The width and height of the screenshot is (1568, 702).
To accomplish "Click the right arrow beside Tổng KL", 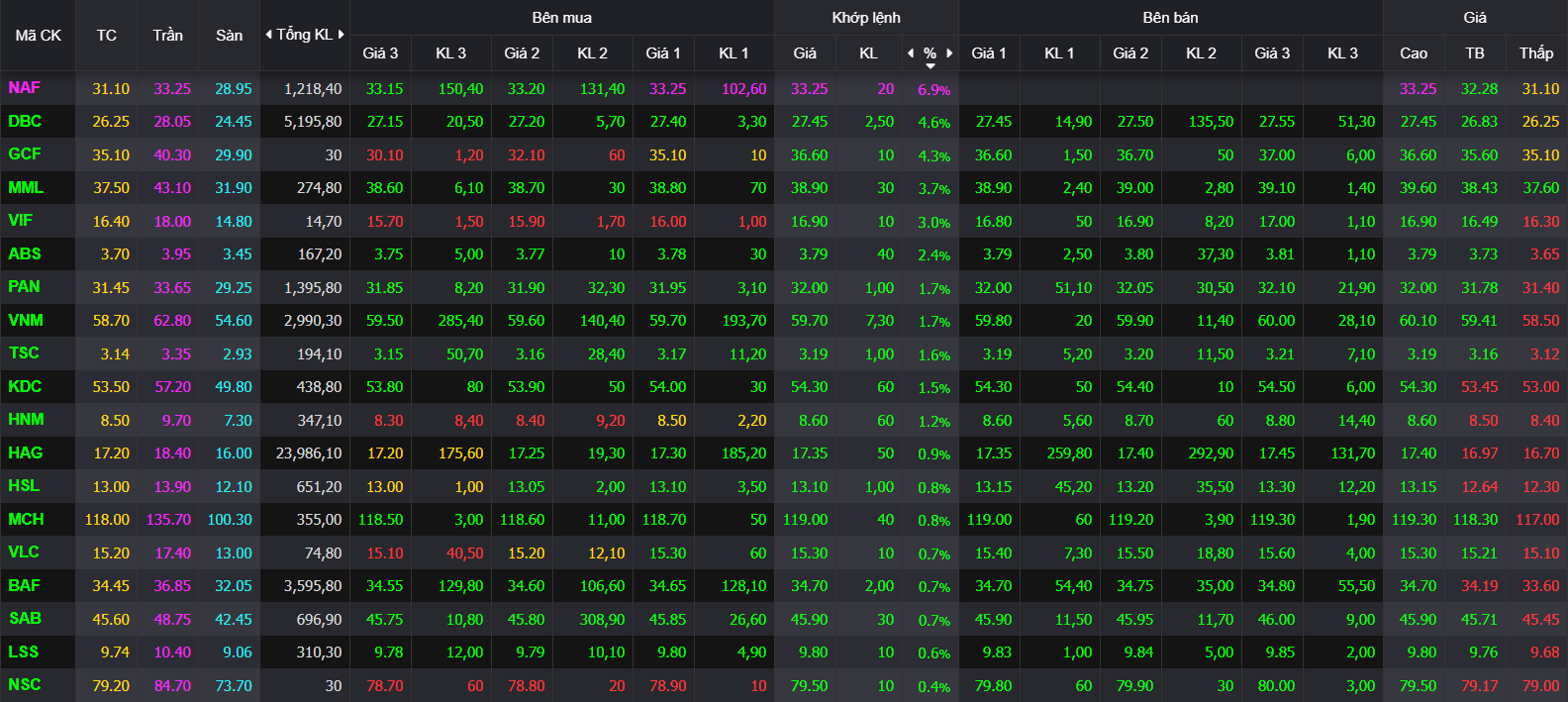I will [x=342, y=35].
